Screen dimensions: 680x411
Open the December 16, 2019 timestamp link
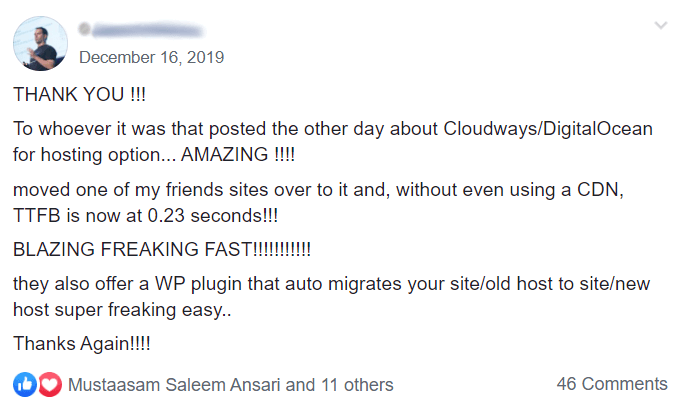[151, 57]
